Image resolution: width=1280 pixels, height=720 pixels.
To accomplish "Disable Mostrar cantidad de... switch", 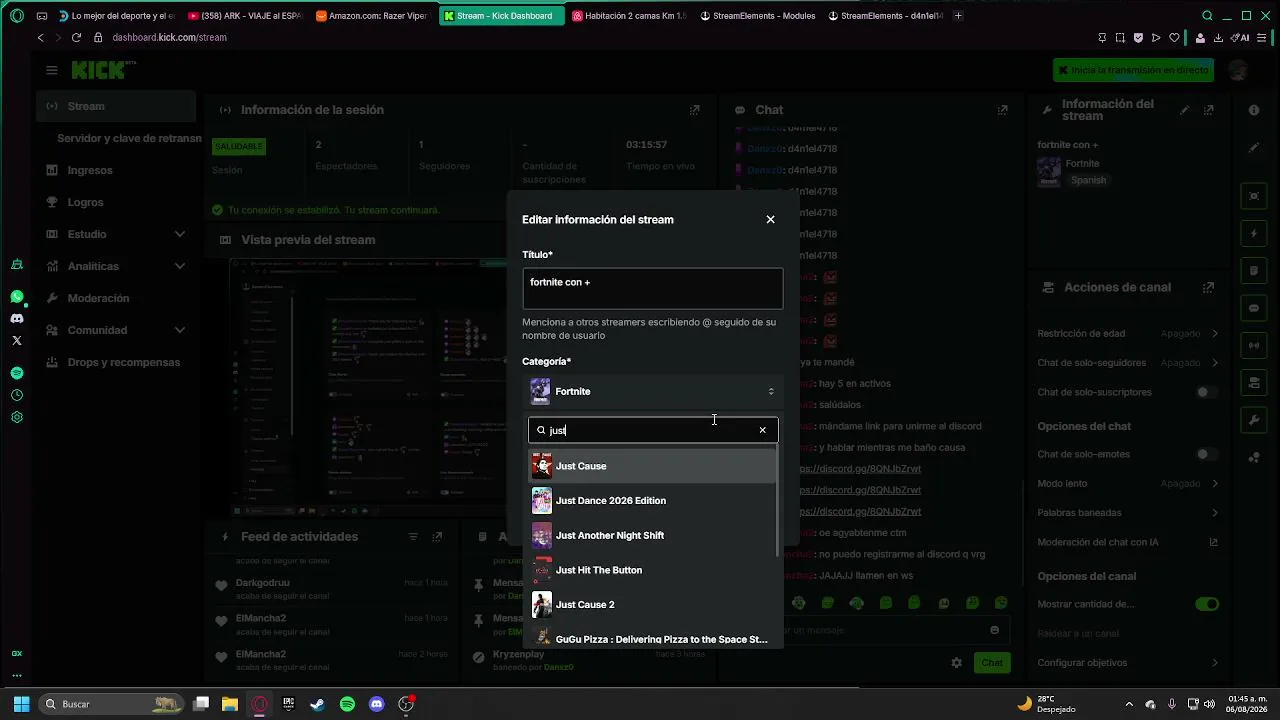I will pos(1207,604).
